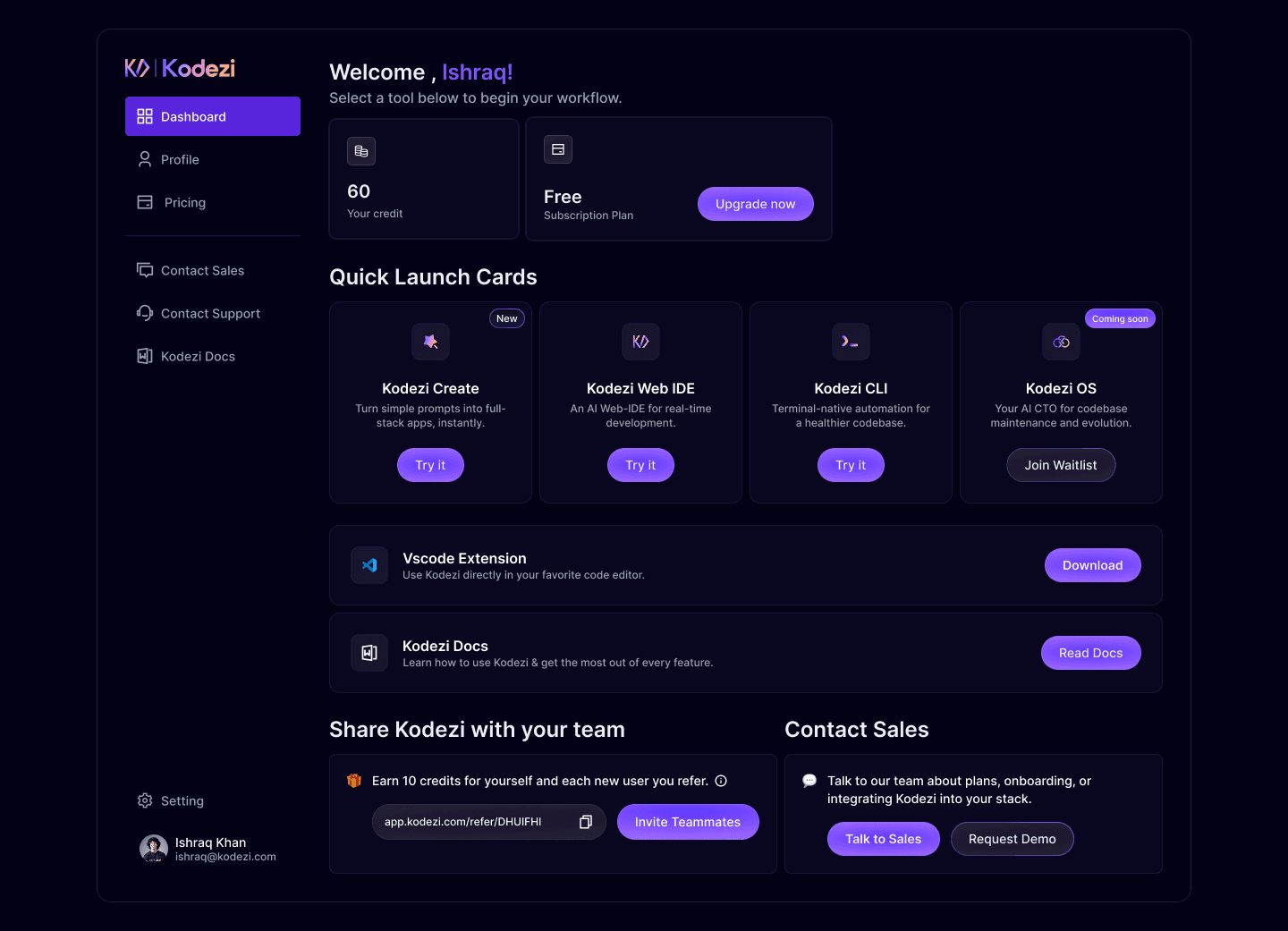This screenshot has height=931, width=1288.
Task: Click Join Waitlist for Kodezi OS
Action: click(1061, 465)
